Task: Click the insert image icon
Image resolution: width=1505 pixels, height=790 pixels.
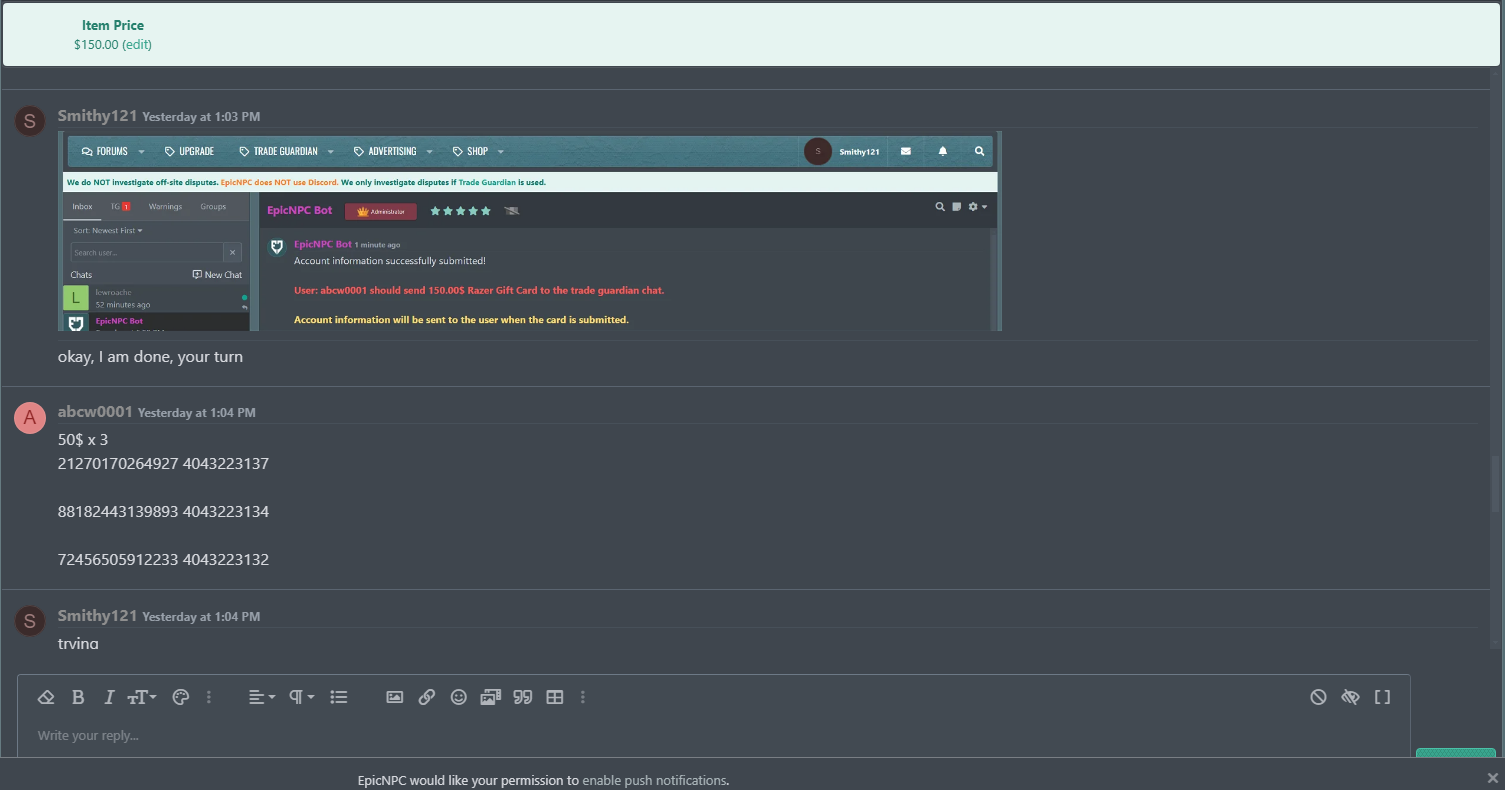Action: pyautogui.click(x=395, y=697)
